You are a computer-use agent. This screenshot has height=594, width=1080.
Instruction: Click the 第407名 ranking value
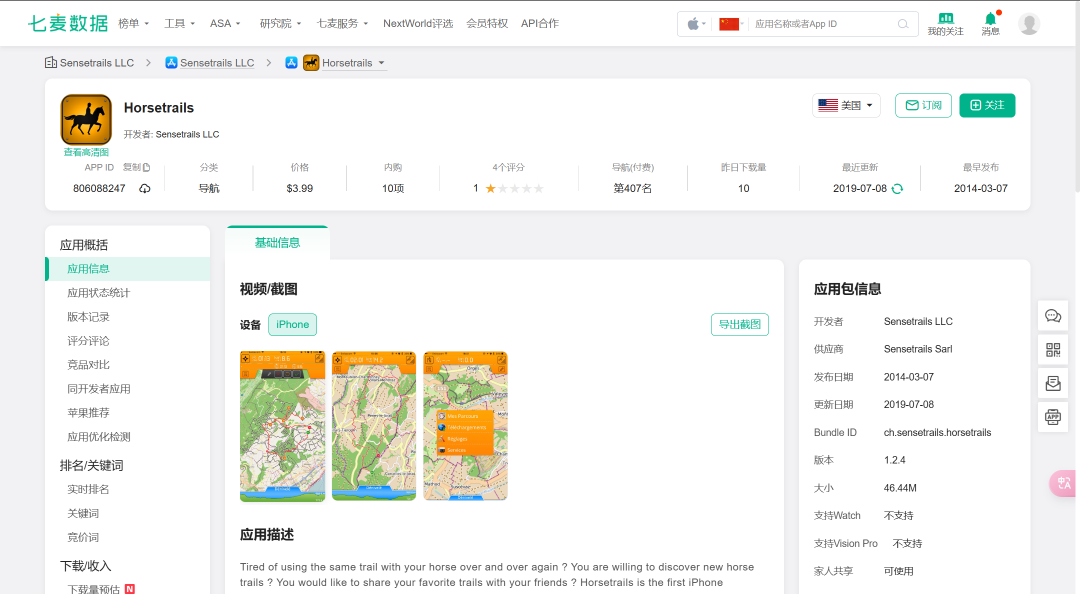(632, 188)
